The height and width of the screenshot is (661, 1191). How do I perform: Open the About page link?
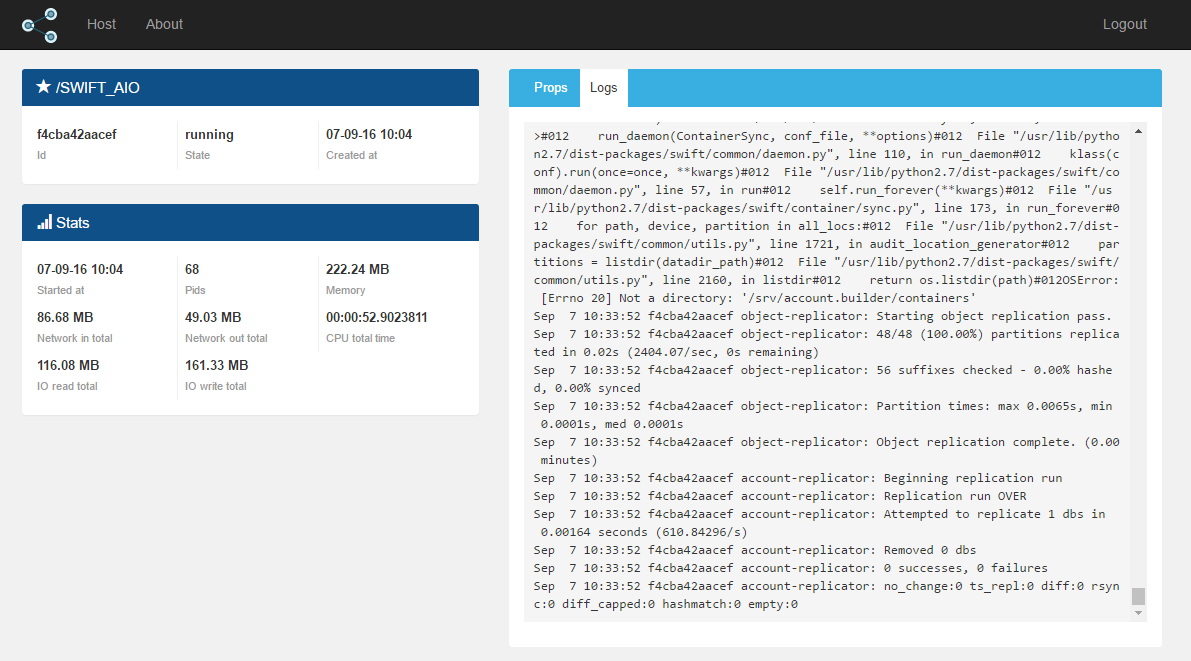[164, 24]
